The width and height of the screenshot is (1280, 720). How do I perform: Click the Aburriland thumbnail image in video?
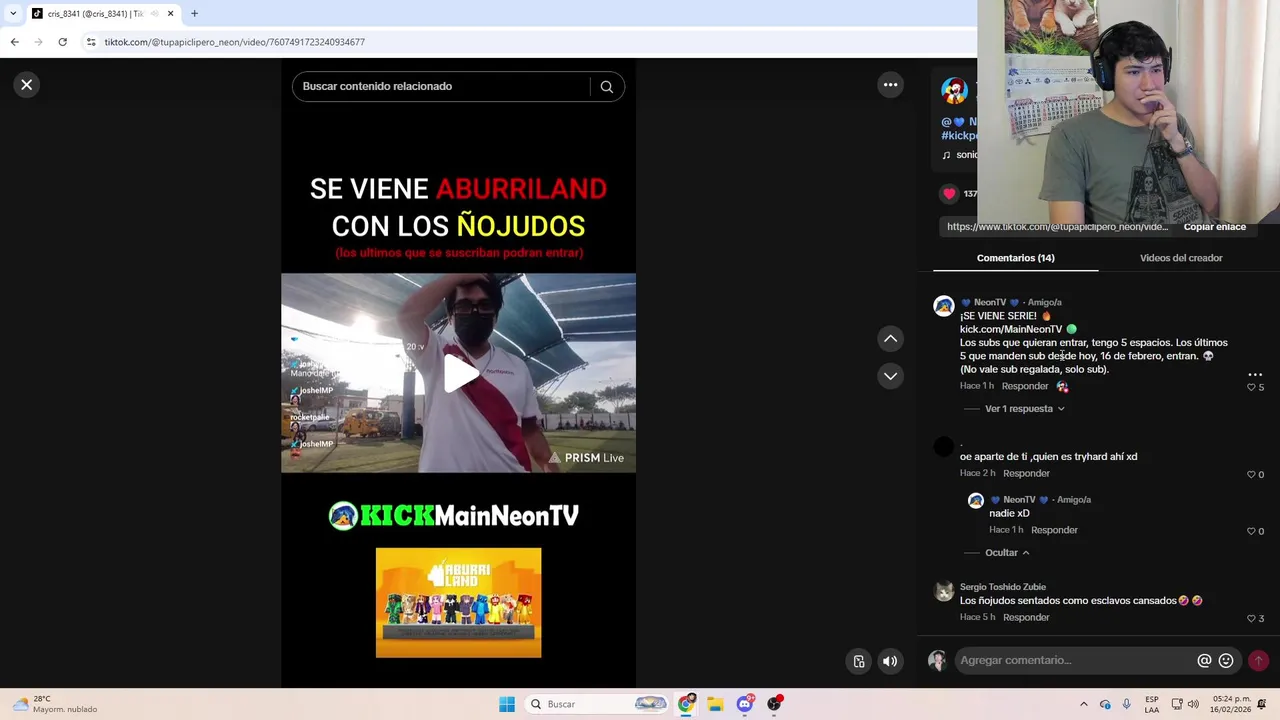(458, 602)
